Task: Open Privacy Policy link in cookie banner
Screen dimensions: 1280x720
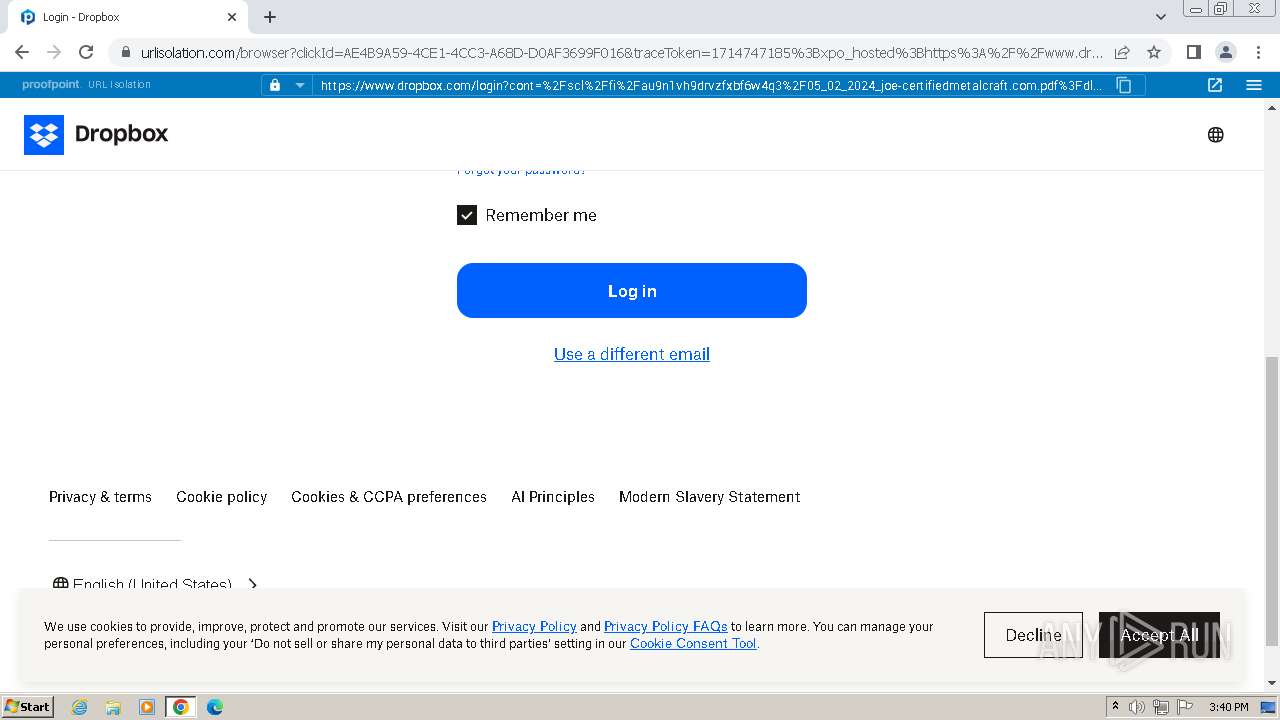Action: pos(534,627)
